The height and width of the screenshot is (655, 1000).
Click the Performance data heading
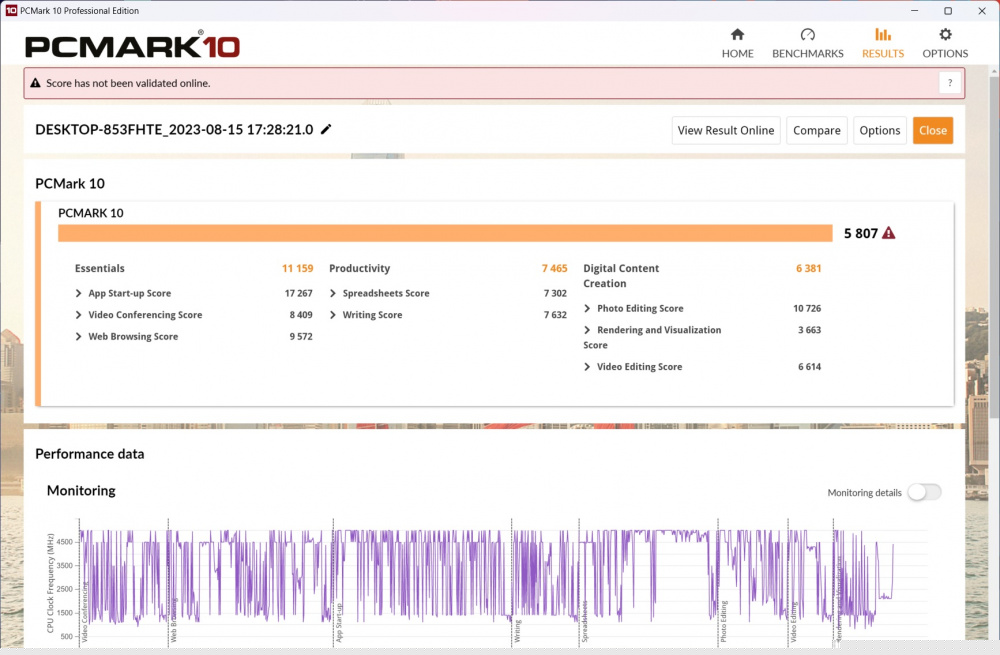[x=90, y=454]
